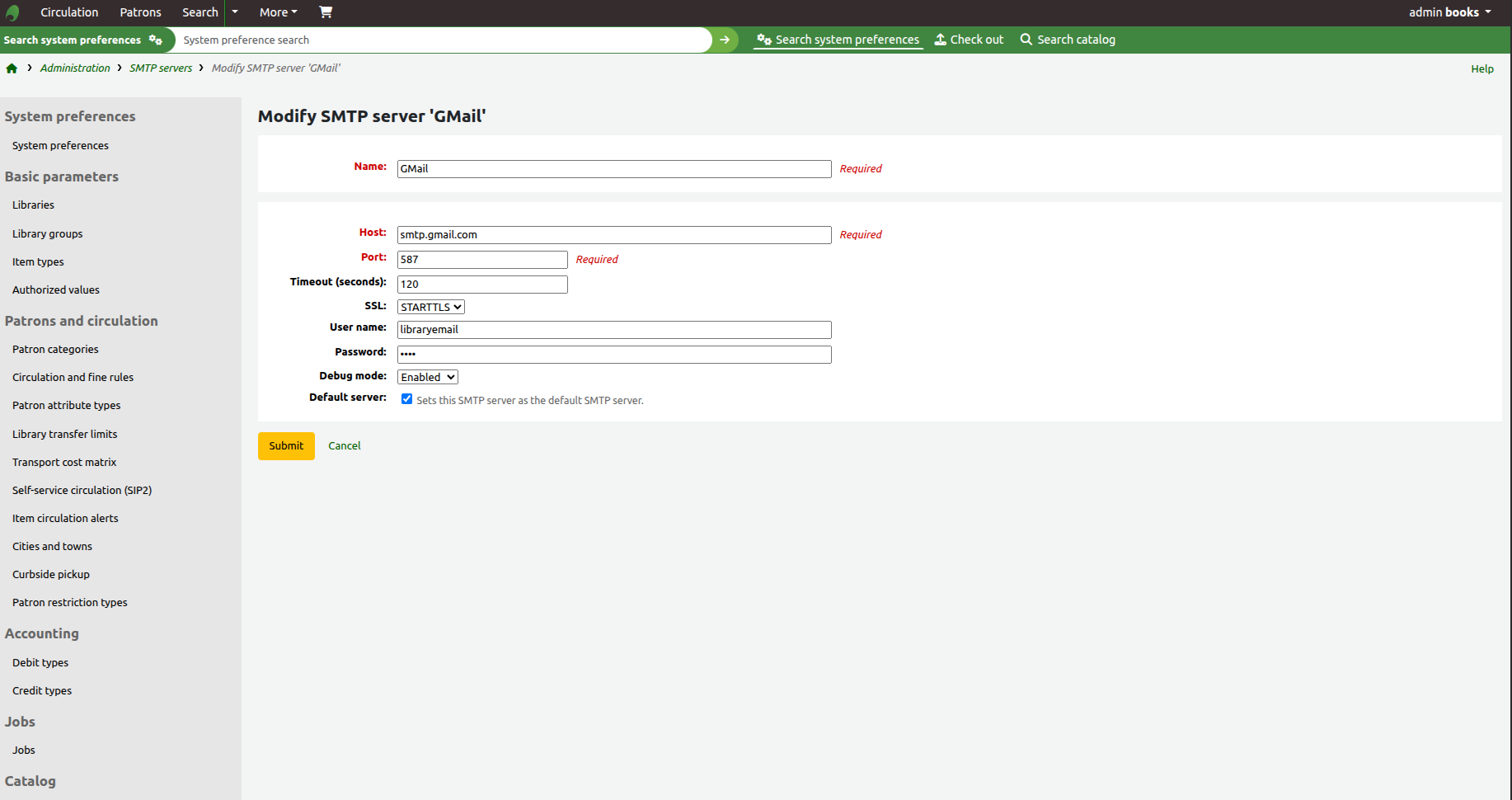
Task: Click the gears icon beside Search system preferences
Action: pos(156,40)
